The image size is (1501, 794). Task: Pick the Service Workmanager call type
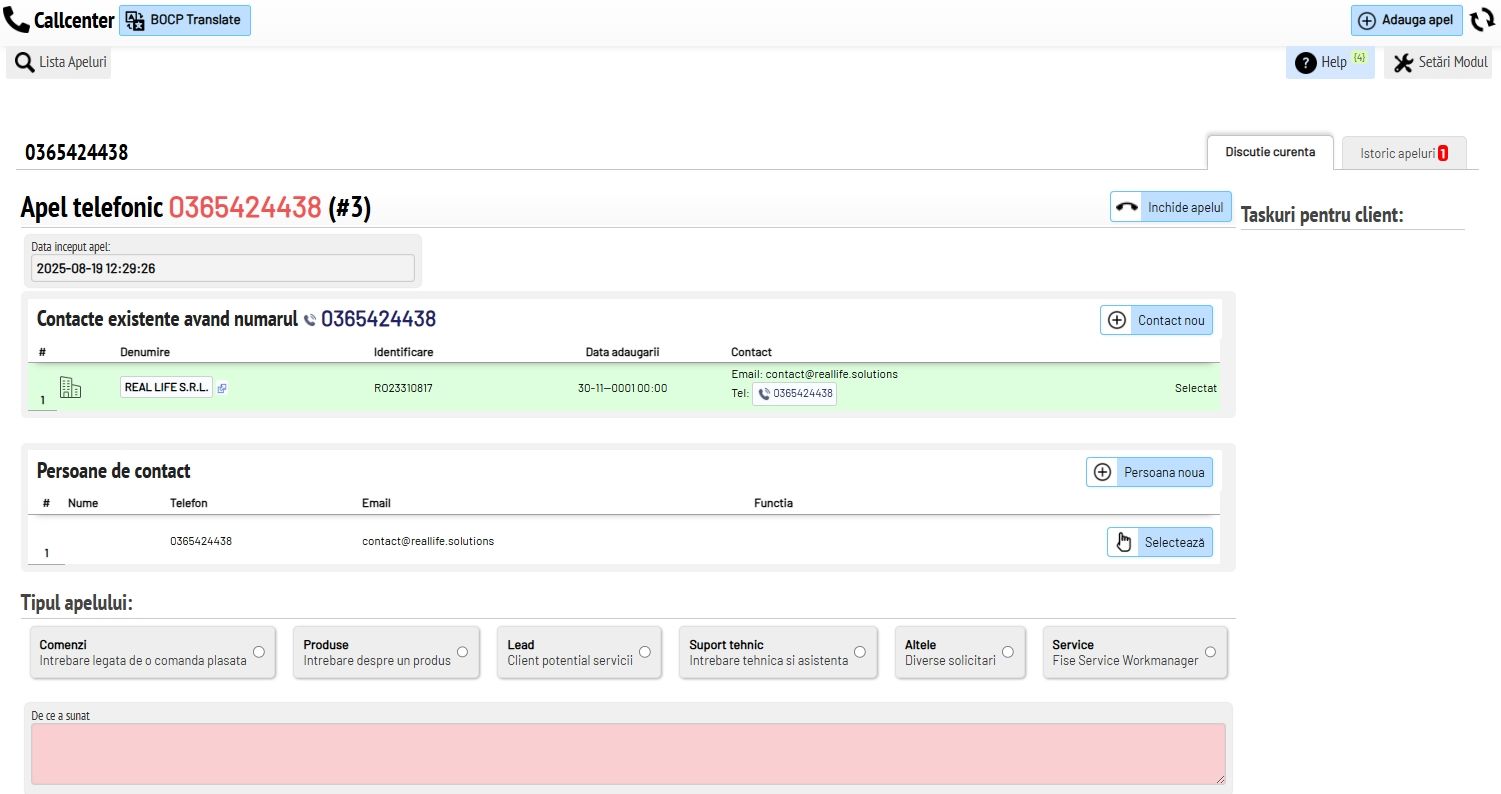click(x=1210, y=652)
